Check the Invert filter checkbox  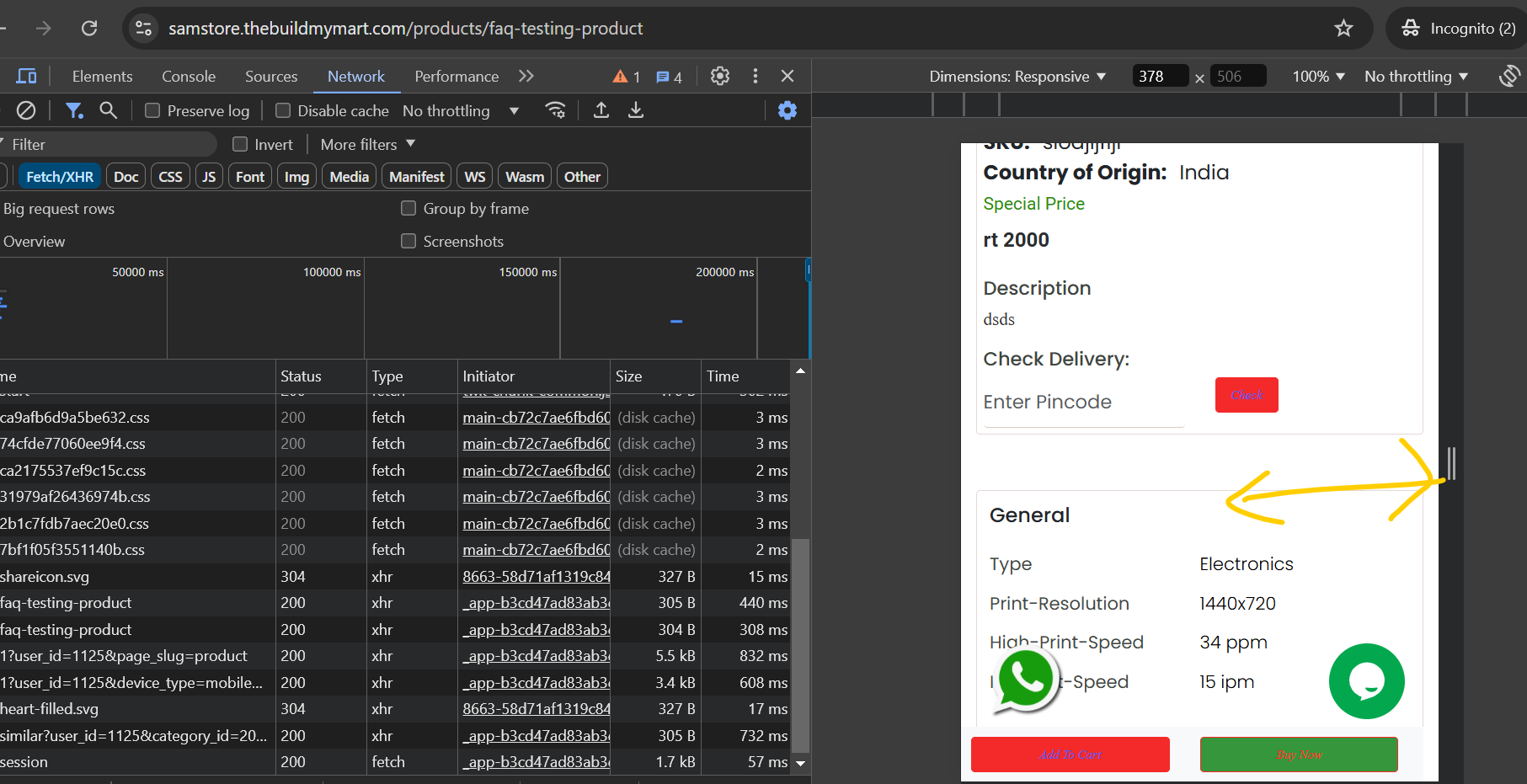(x=240, y=145)
